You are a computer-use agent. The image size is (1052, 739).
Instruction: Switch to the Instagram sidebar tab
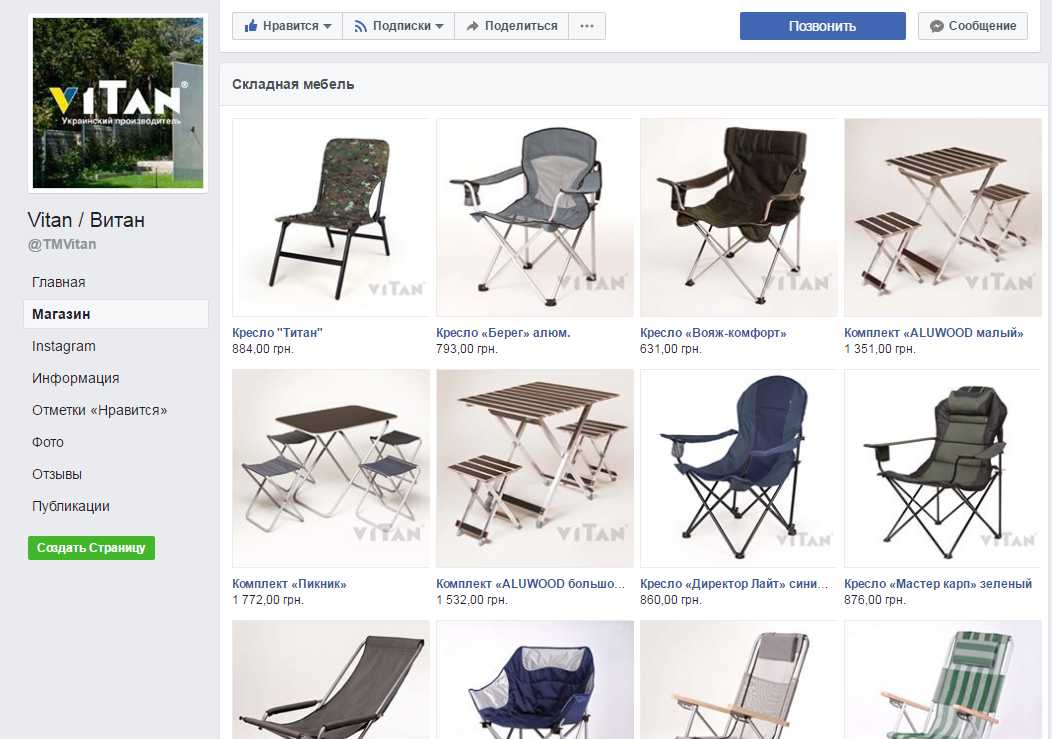[64, 346]
